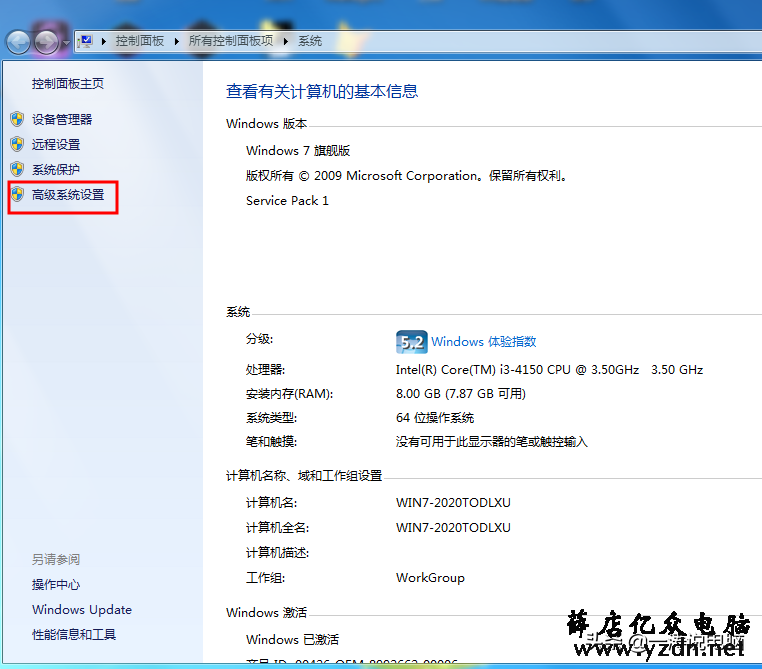Click the 计算机名 WIN7-2020TODLXU value
Screen dimensions: 762x669
click(453, 503)
